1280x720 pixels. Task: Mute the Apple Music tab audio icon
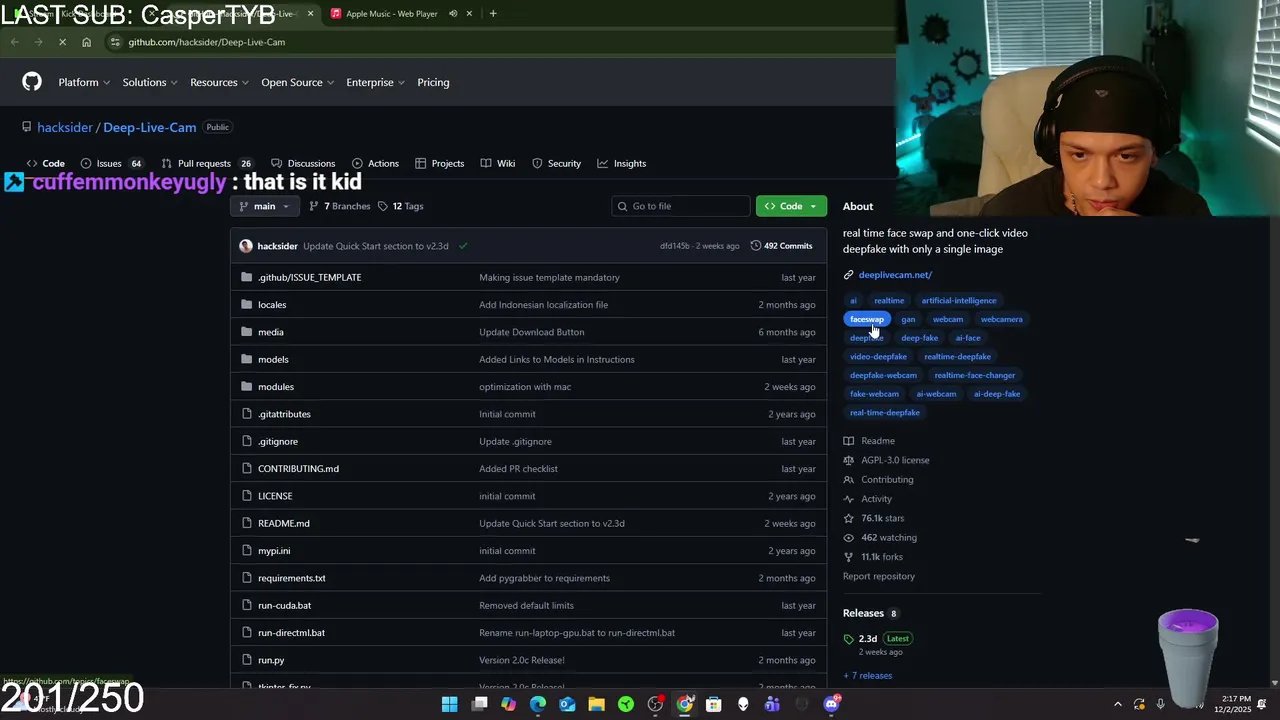[x=453, y=14]
